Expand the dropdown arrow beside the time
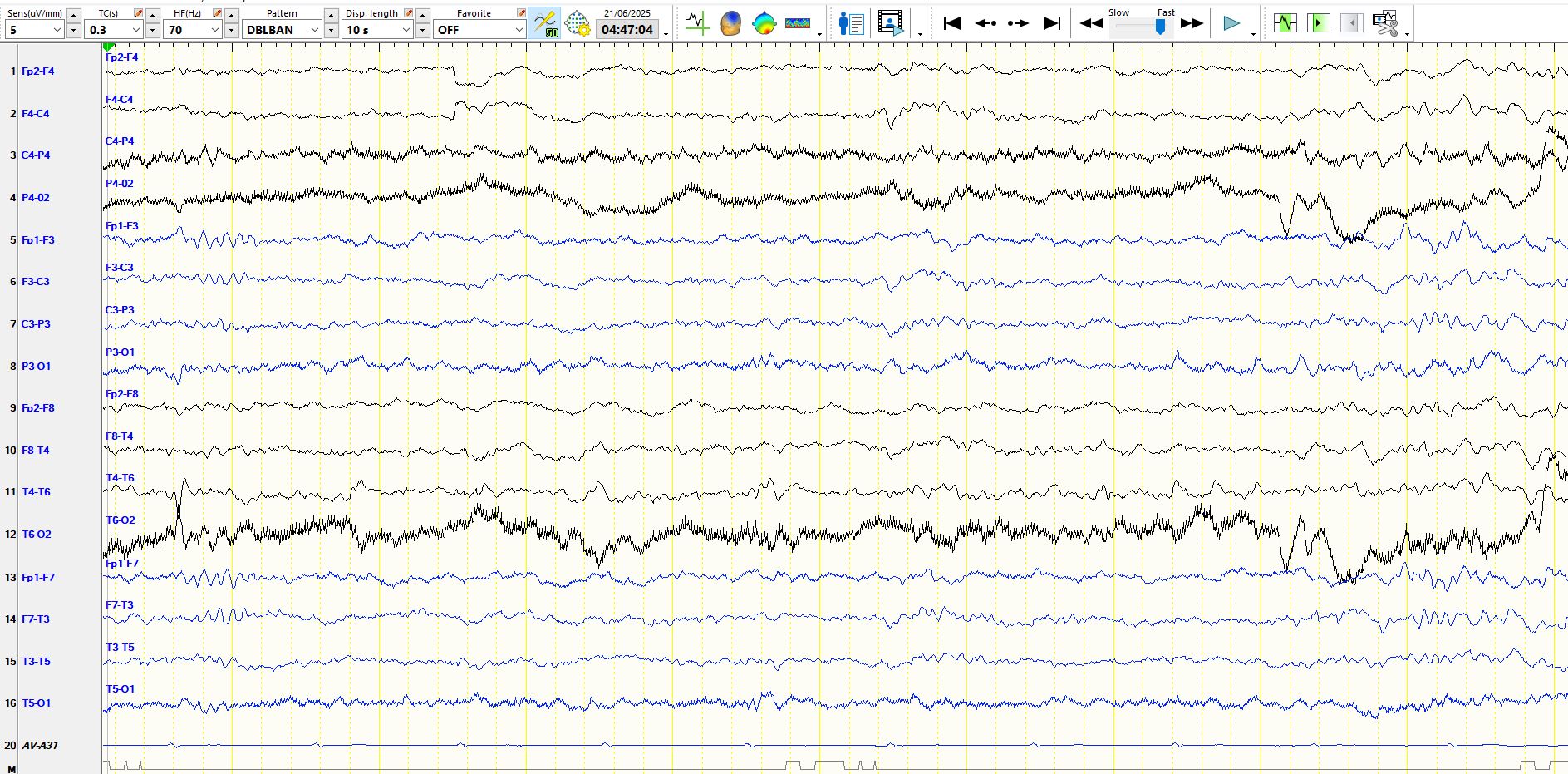Screen dimensions: 1568x774 point(666,34)
